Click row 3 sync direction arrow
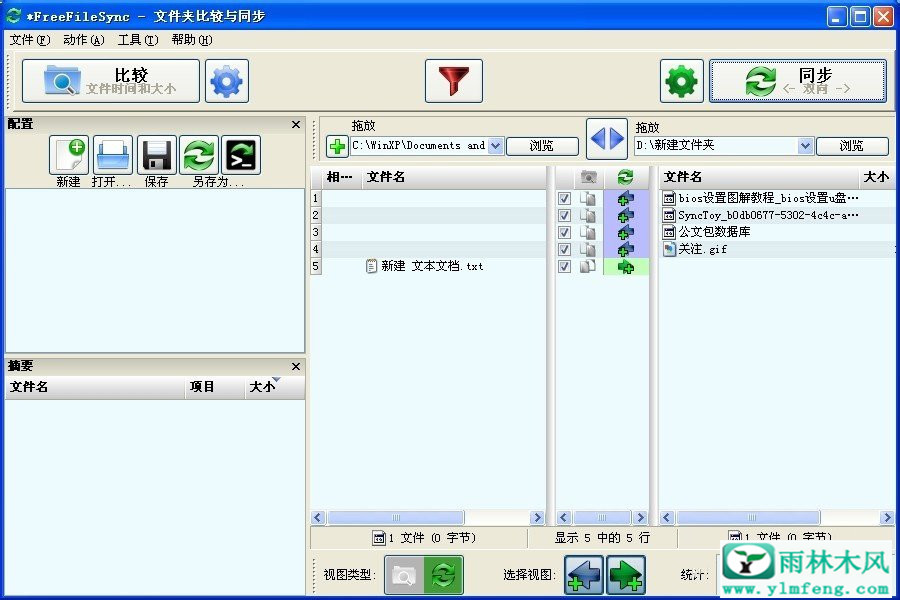The image size is (900, 600). click(626, 233)
